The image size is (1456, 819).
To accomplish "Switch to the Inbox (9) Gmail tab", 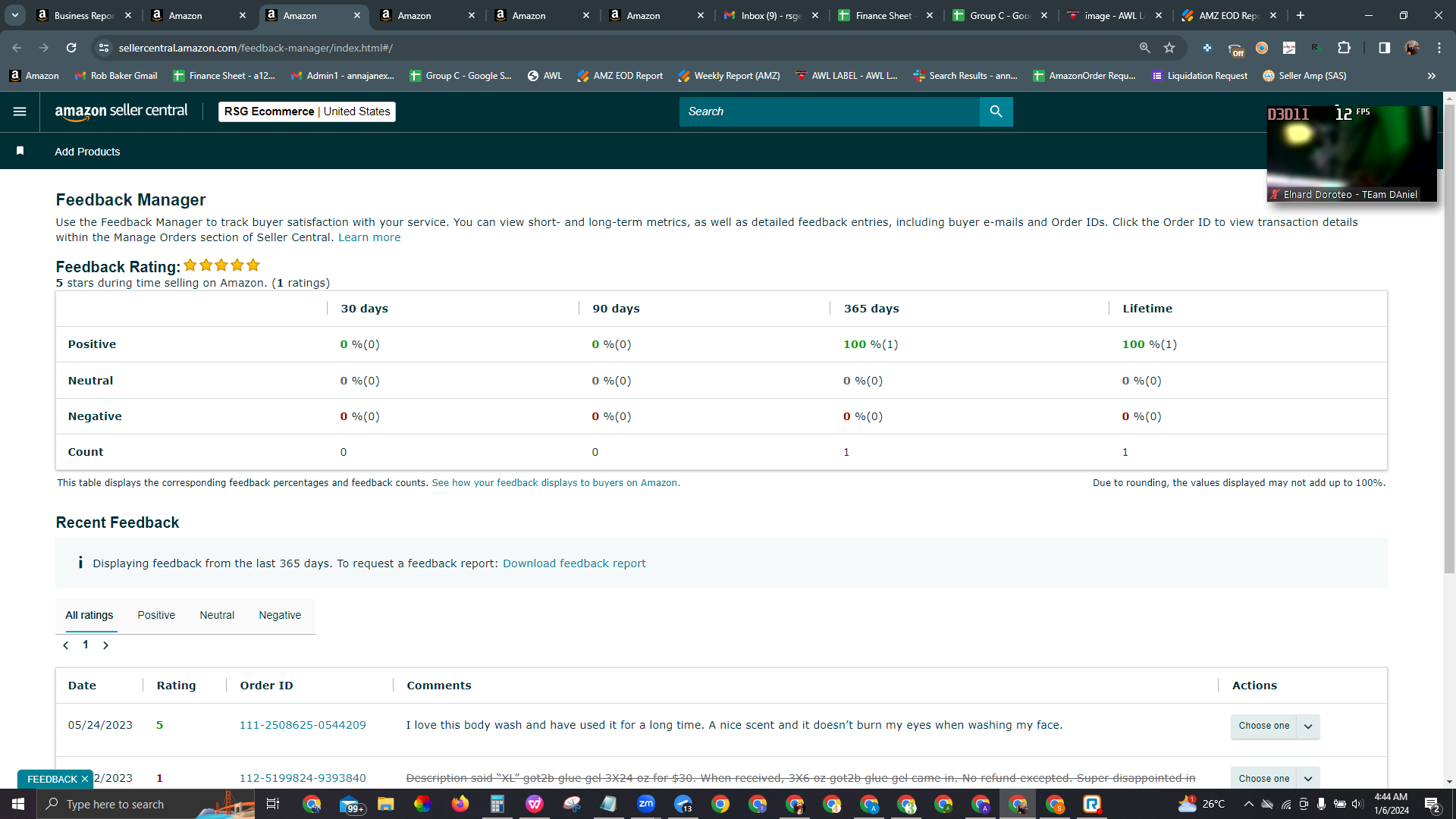I will point(771,15).
